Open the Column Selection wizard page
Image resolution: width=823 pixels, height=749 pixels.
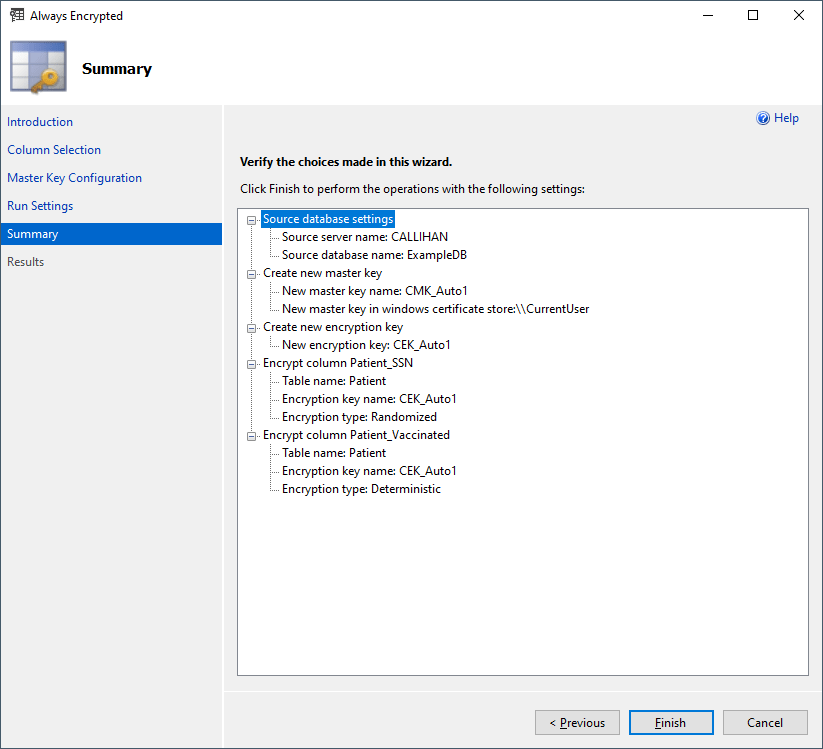pos(54,150)
